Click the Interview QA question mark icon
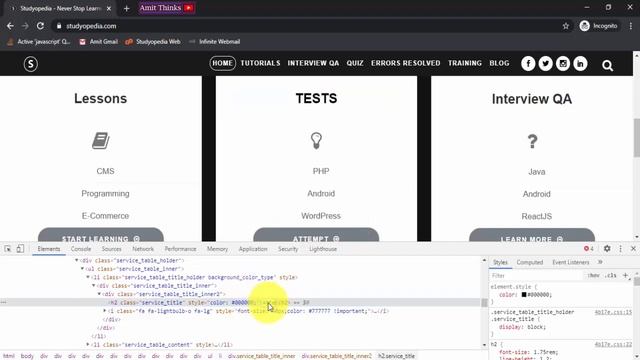 (x=532, y=142)
